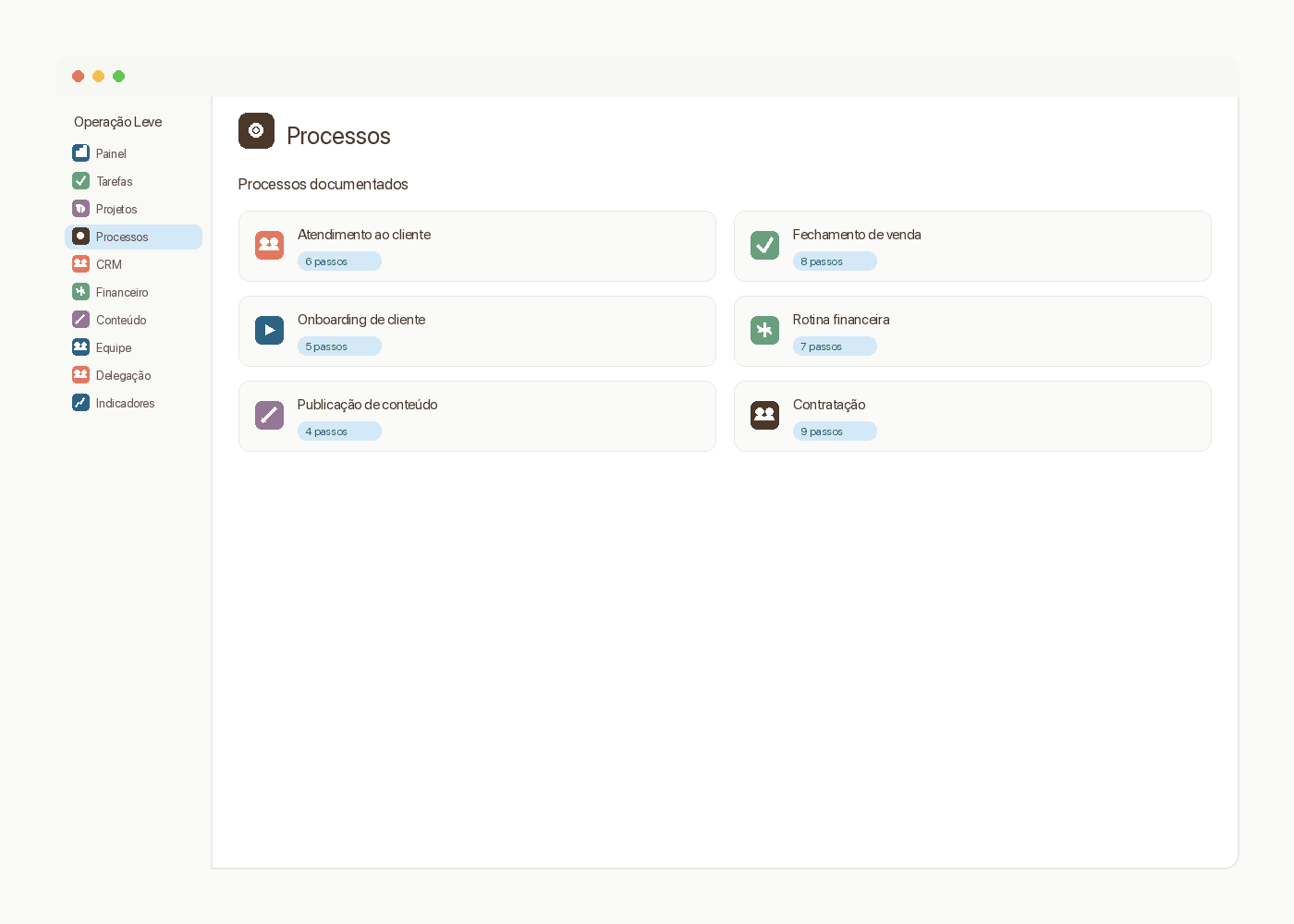Click the green maximize window button

[119, 77]
